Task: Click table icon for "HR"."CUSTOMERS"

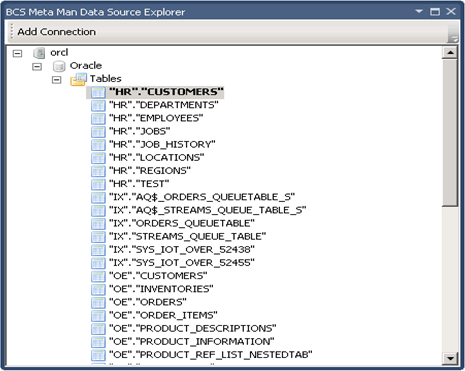Action: (98, 92)
